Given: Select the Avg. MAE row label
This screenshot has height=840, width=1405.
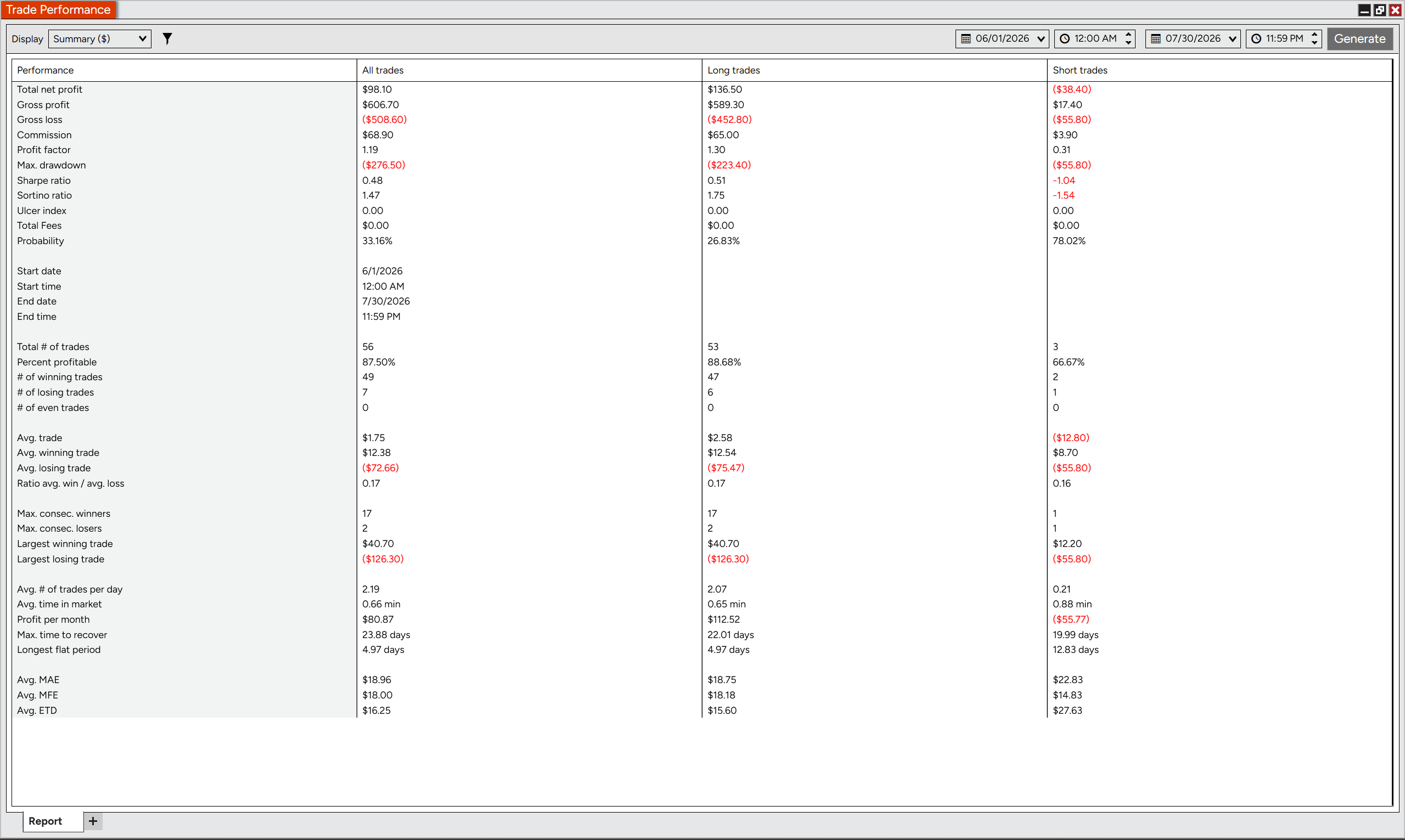Looking at the screenshot, I should click(38, 680).
